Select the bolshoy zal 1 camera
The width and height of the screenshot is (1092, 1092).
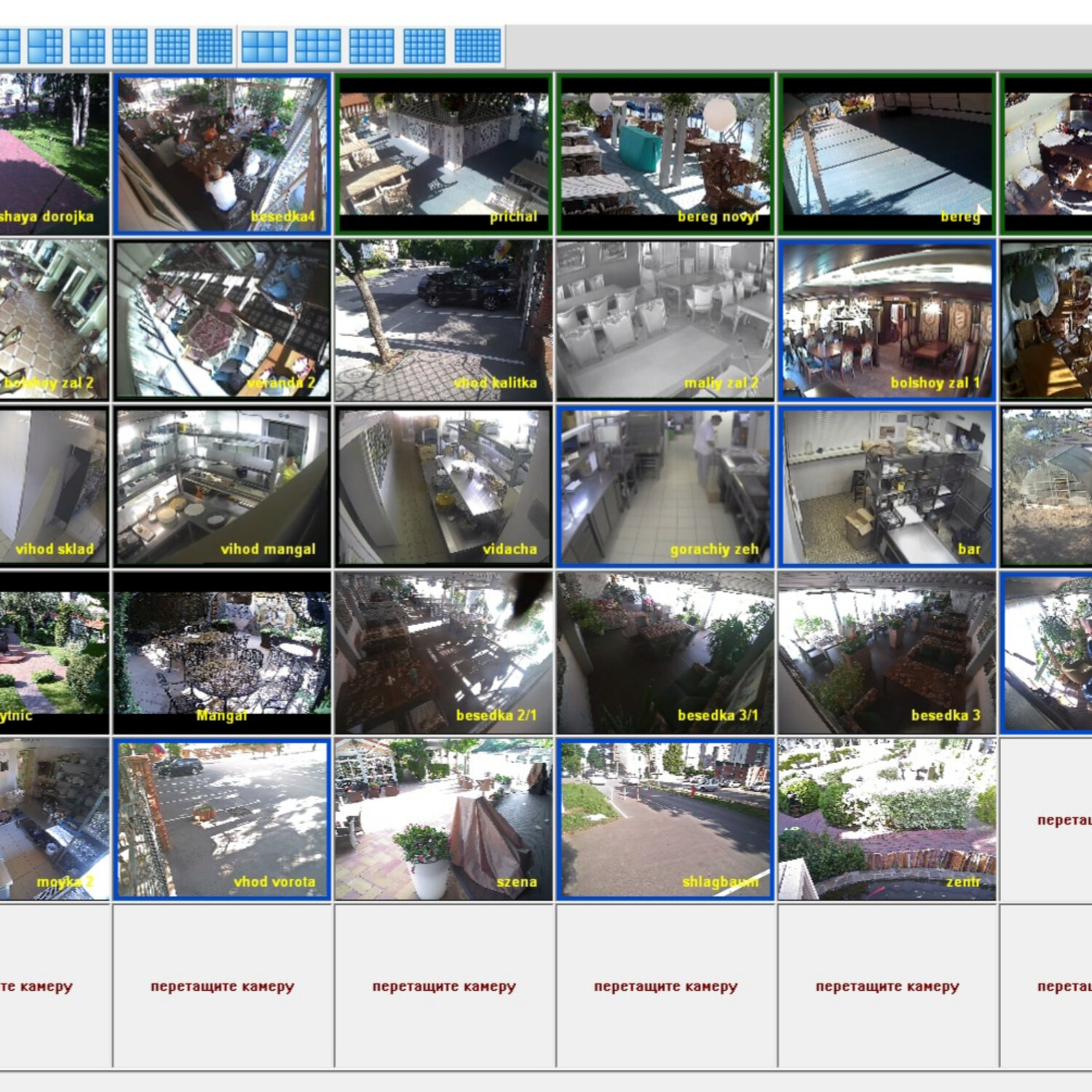pyautogui.click(x=887, y=320)
